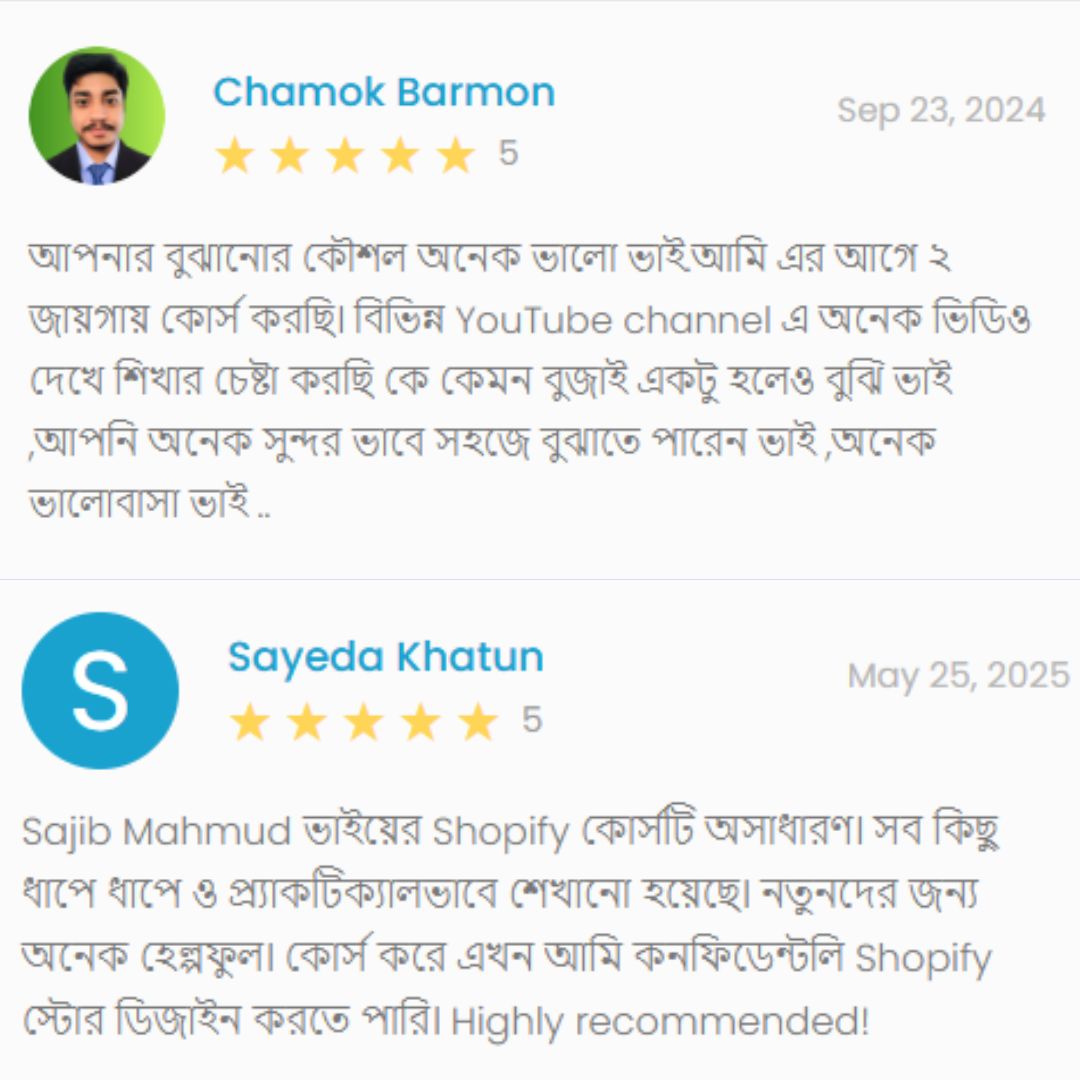The width and height of the screenshot is (1080, 1080).
Task: Select third star in Chamok's rating
Action: [x=345, y=155]
